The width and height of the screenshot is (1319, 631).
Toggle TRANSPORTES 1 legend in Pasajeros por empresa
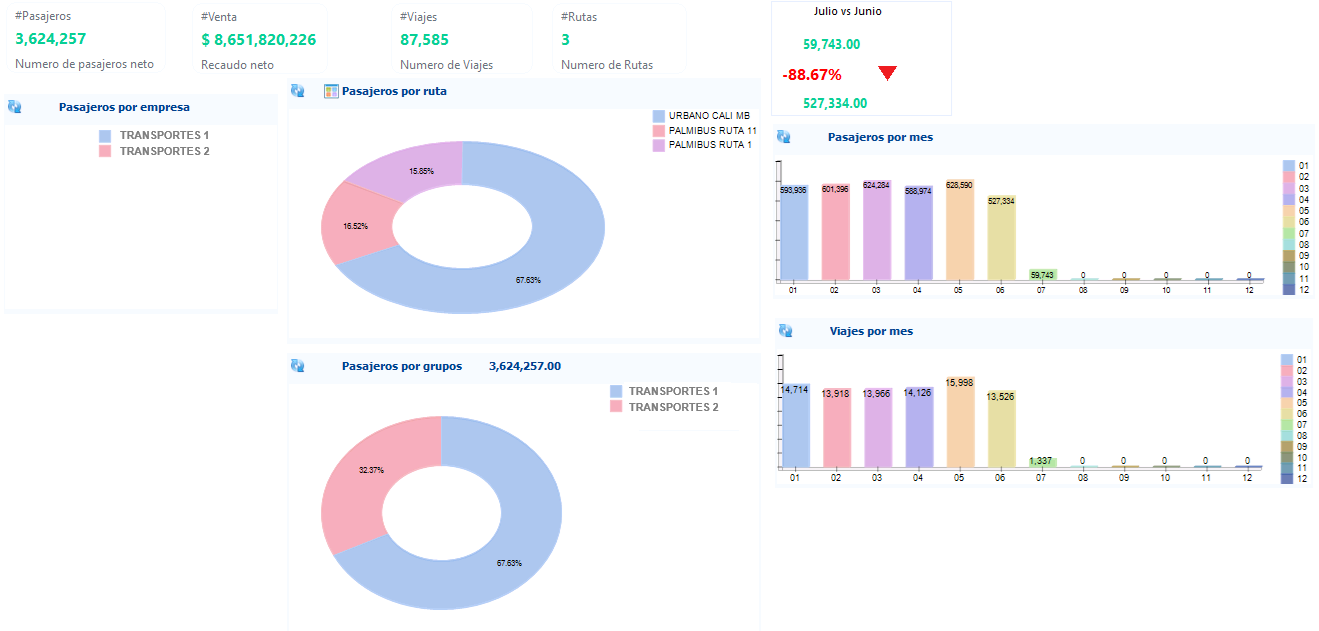154,135
